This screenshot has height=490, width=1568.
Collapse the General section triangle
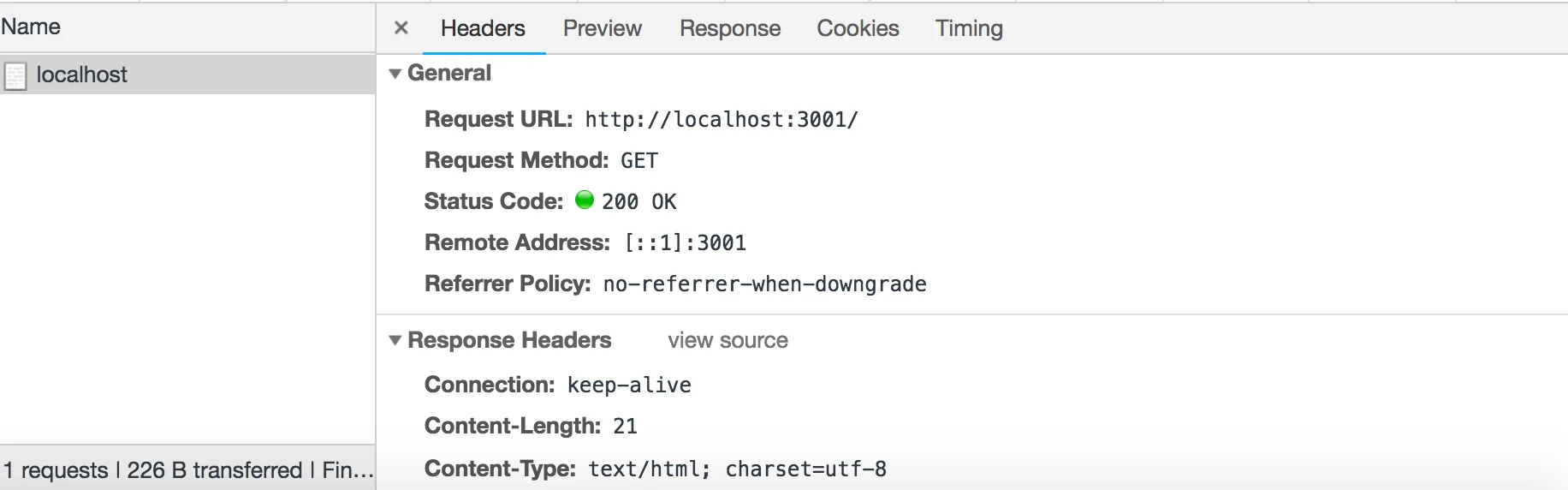click(x=395, y=74)
